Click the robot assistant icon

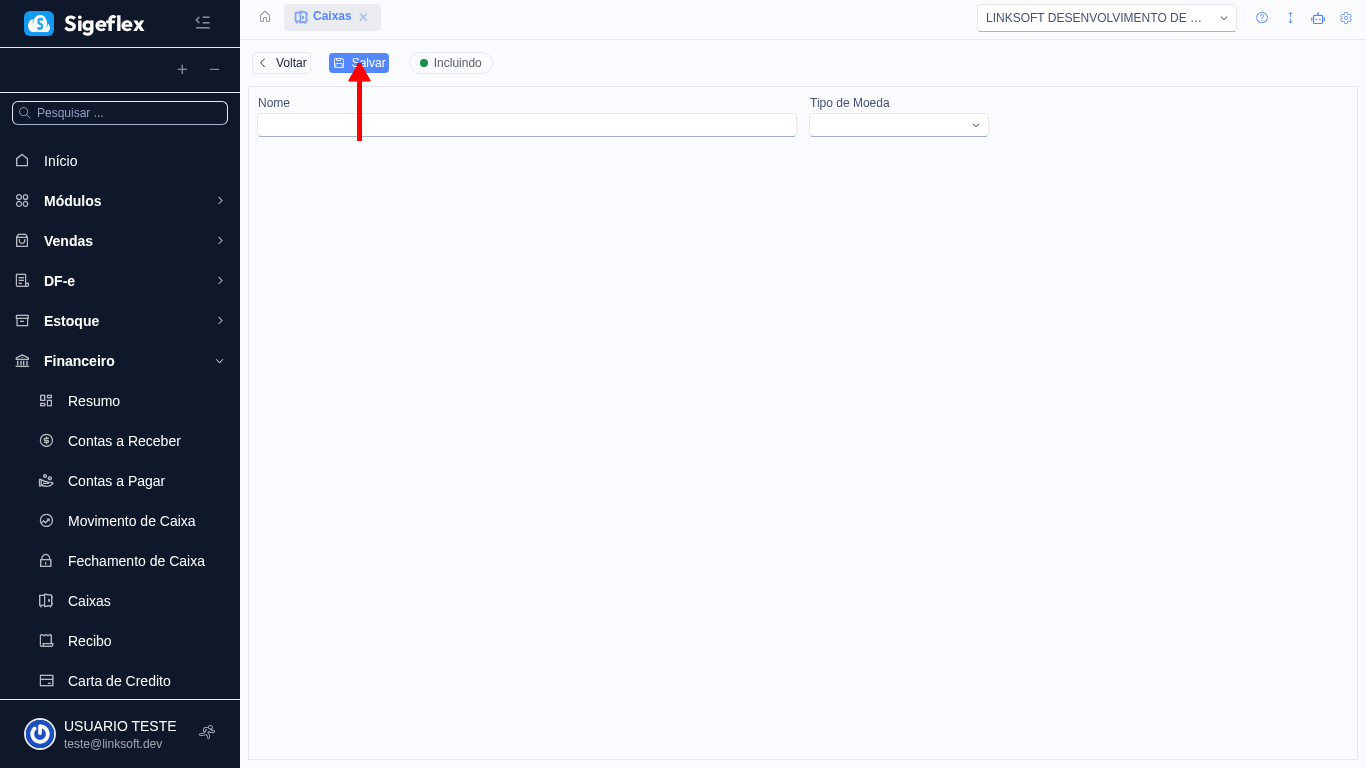[1318, 18]
